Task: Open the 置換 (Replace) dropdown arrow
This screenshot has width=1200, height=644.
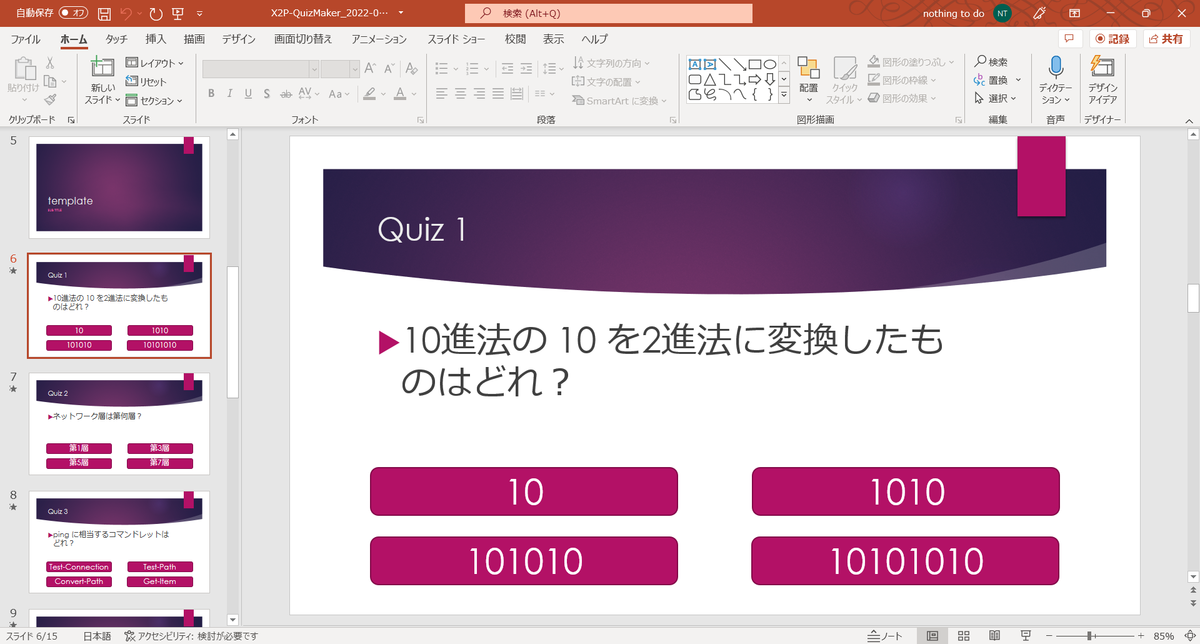Action: click(x=1018, y=80)
